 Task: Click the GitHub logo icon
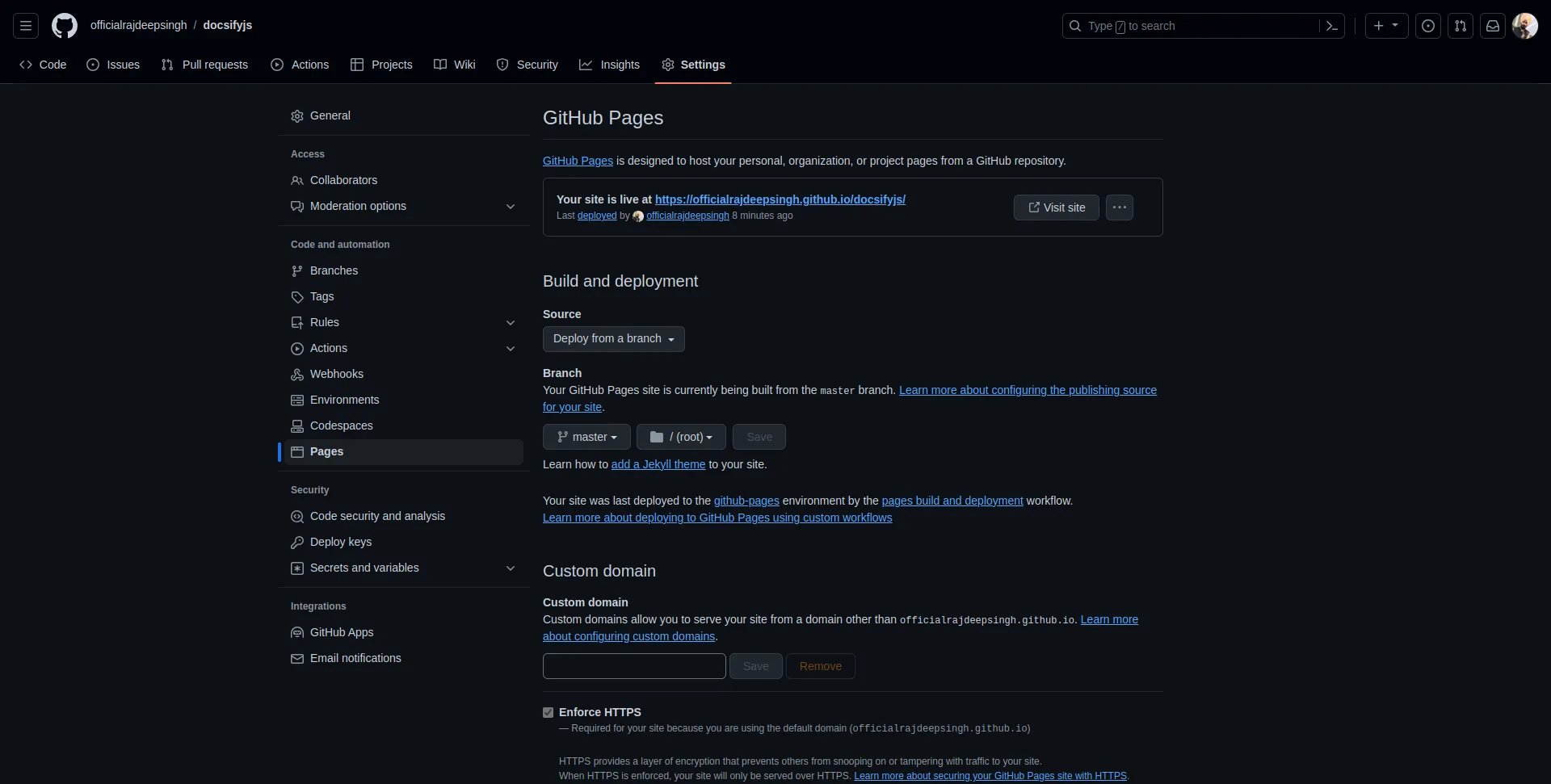(x=65, y=26)
